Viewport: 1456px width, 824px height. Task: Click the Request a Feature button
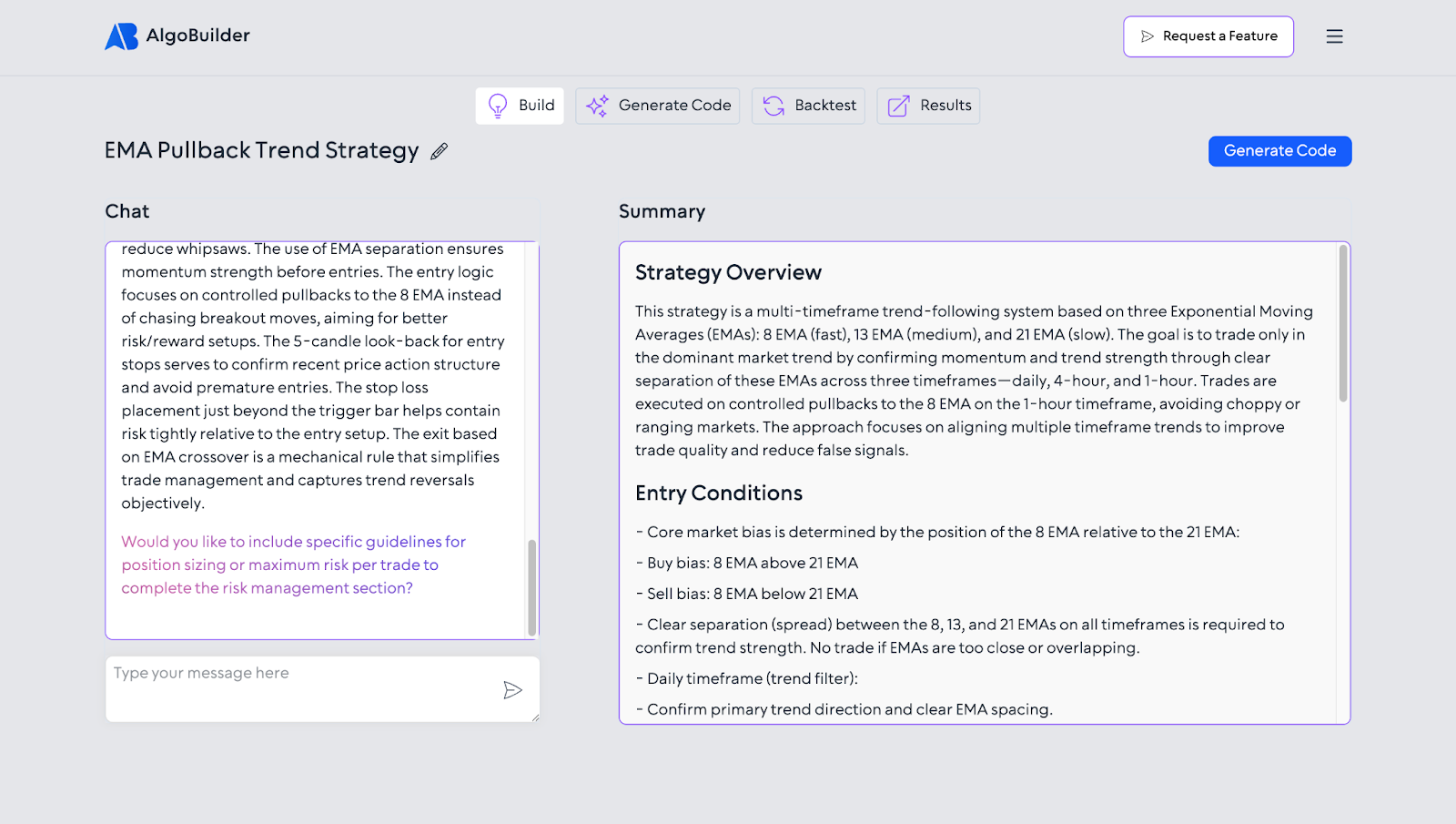point(1208,36)
